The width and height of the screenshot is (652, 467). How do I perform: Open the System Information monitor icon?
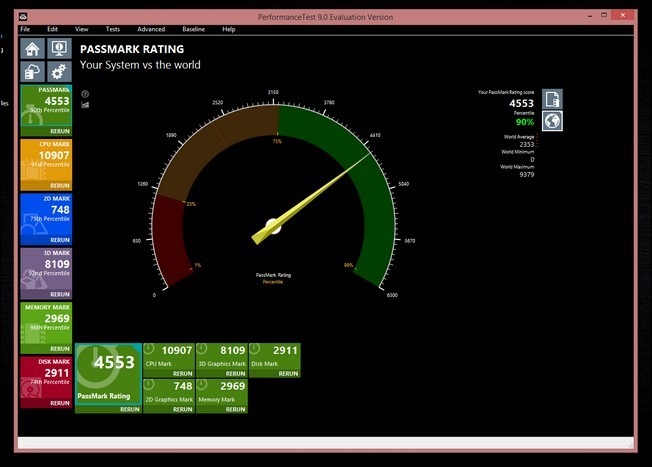59,49
